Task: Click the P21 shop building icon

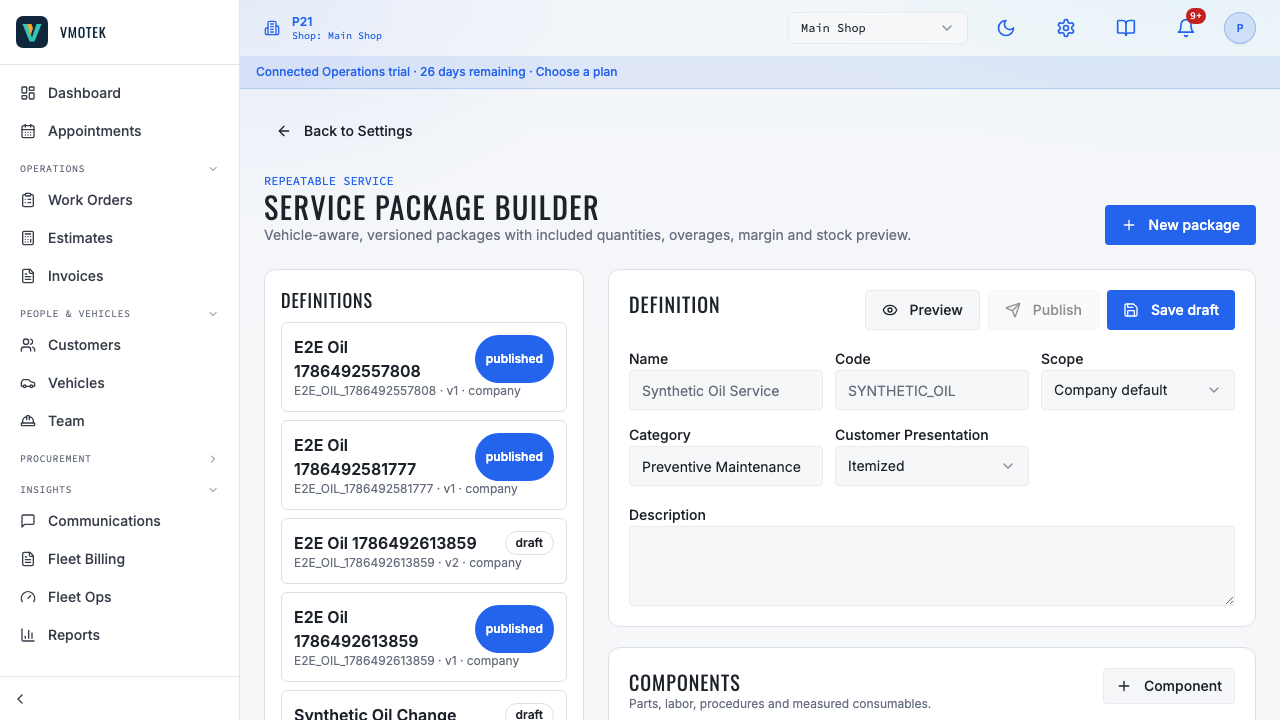Action: pyautogui.click(x=272, y=28)
